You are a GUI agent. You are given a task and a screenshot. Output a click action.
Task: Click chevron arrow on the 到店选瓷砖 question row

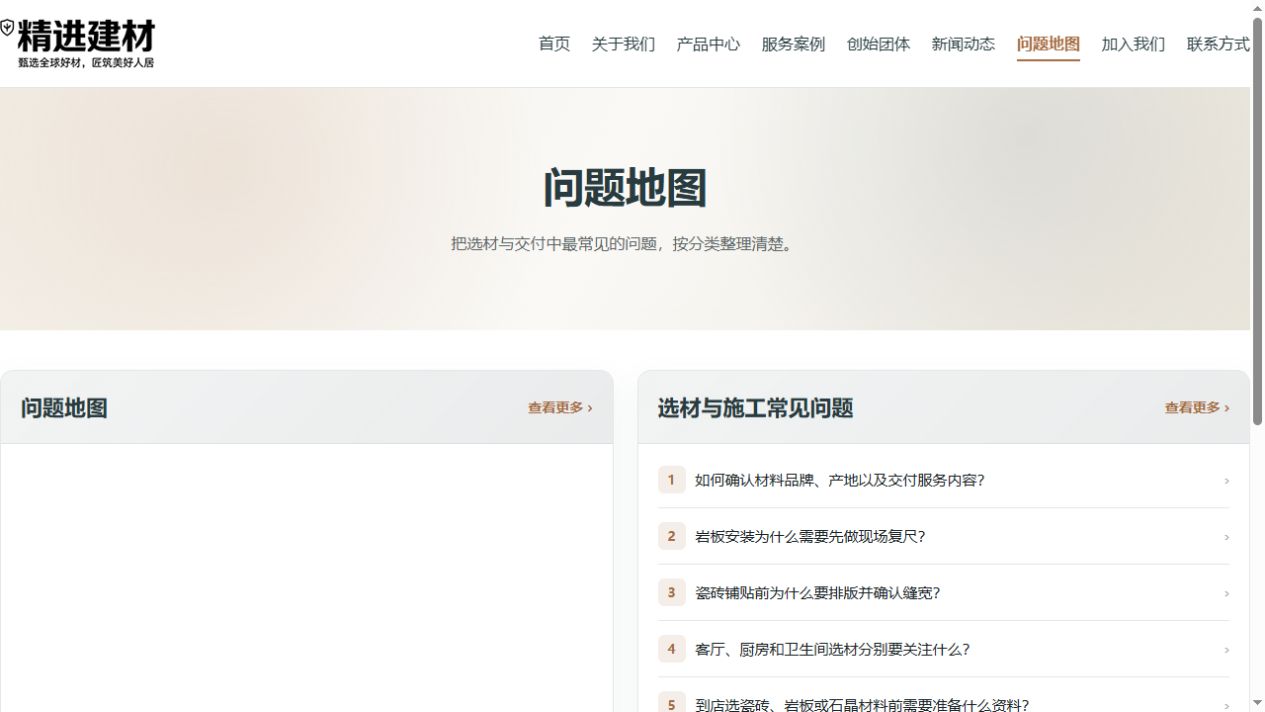pyautogui.click(x=1226, y=706)
